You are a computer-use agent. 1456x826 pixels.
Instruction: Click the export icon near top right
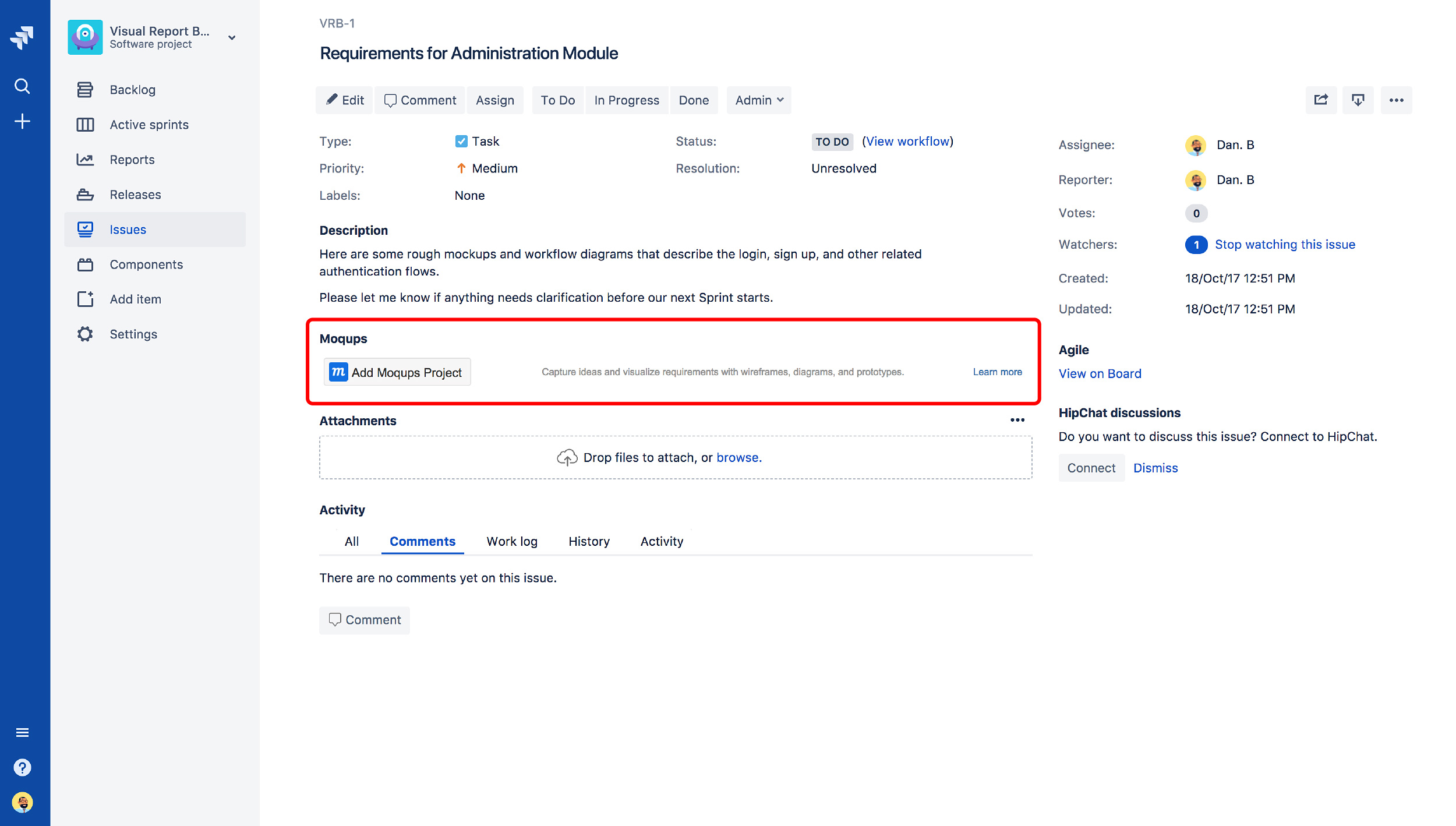1358,100
